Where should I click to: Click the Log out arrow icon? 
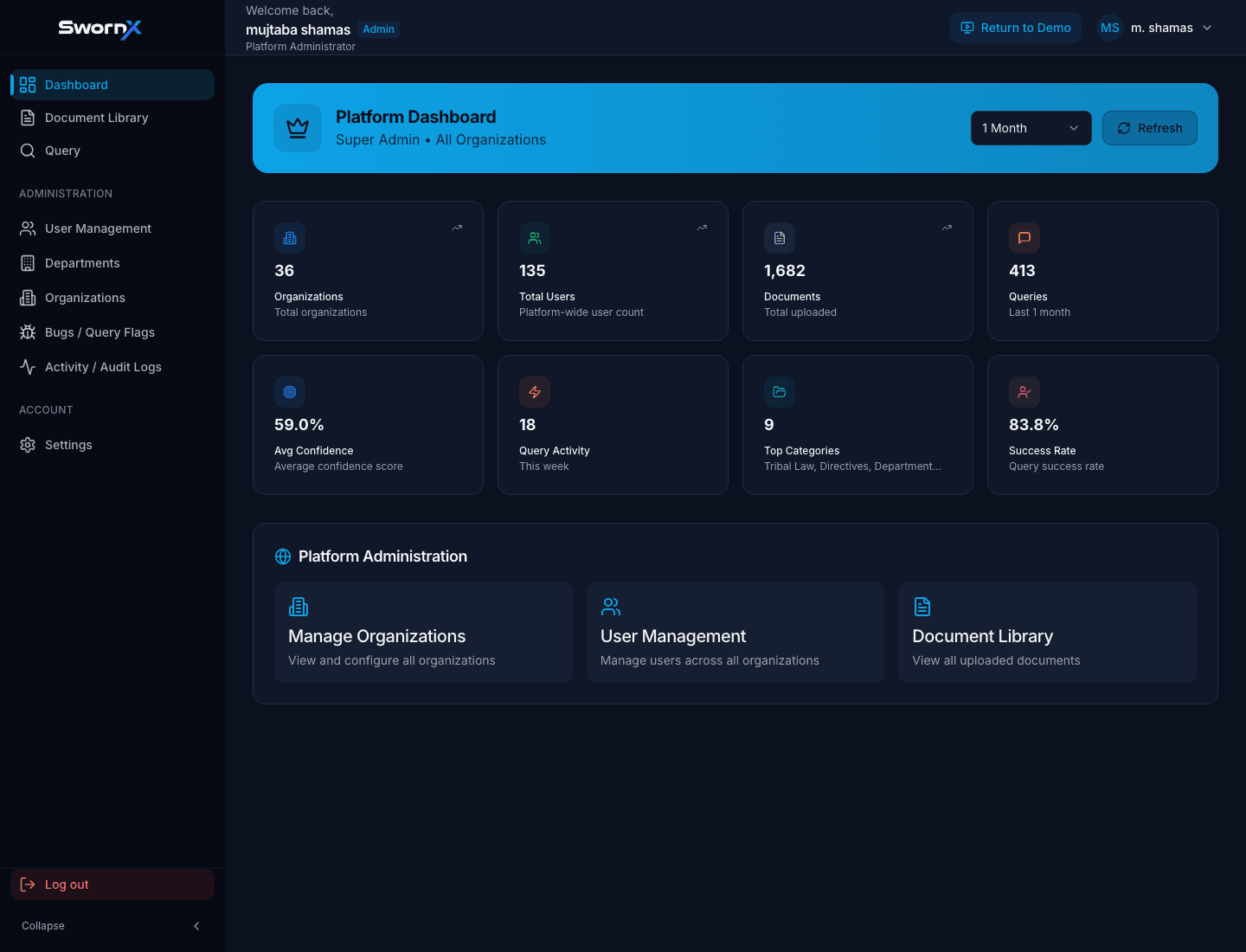[x=28, y=884]
